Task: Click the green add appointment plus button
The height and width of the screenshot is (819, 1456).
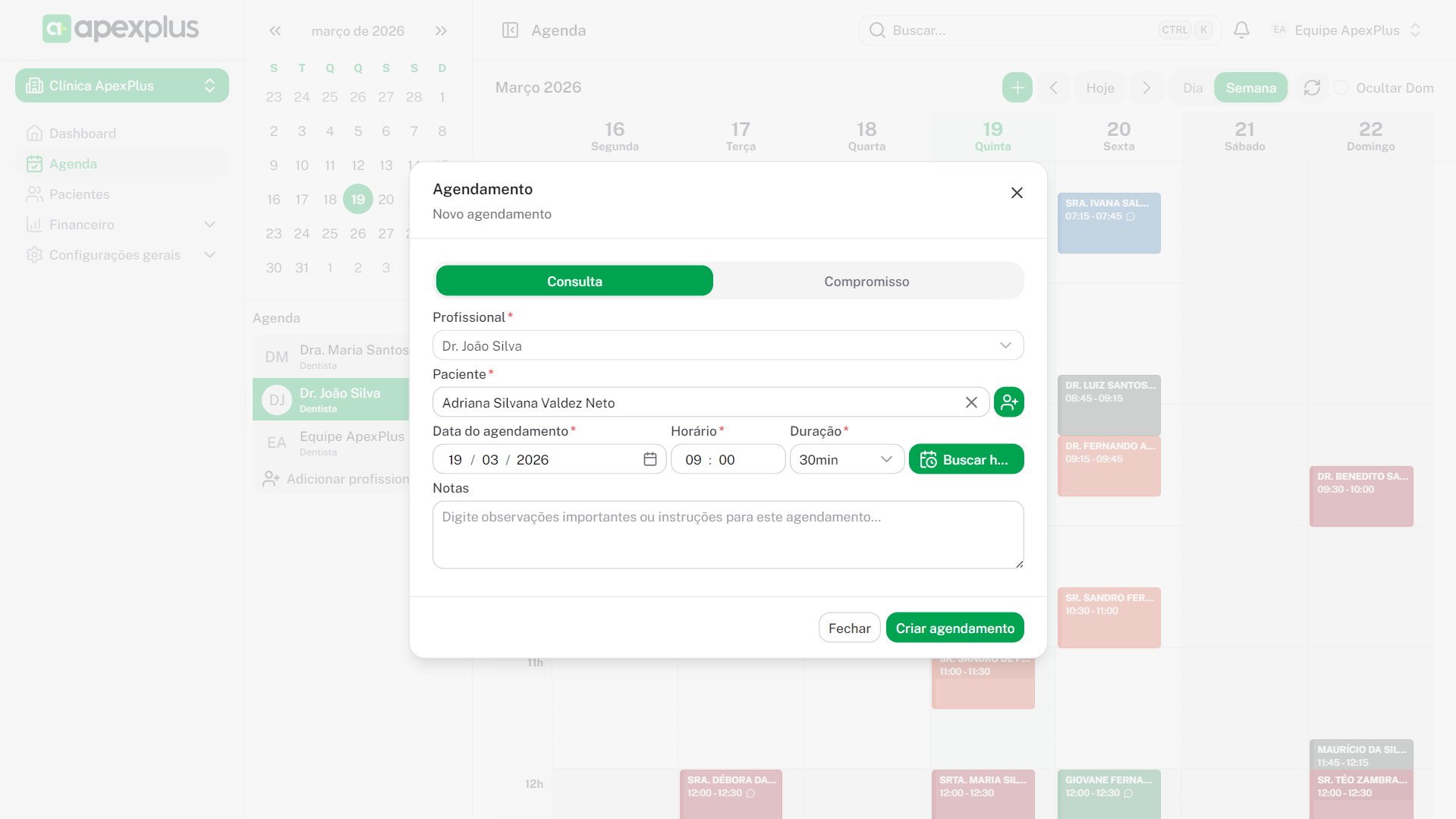Action: (x=1017, y=88)
